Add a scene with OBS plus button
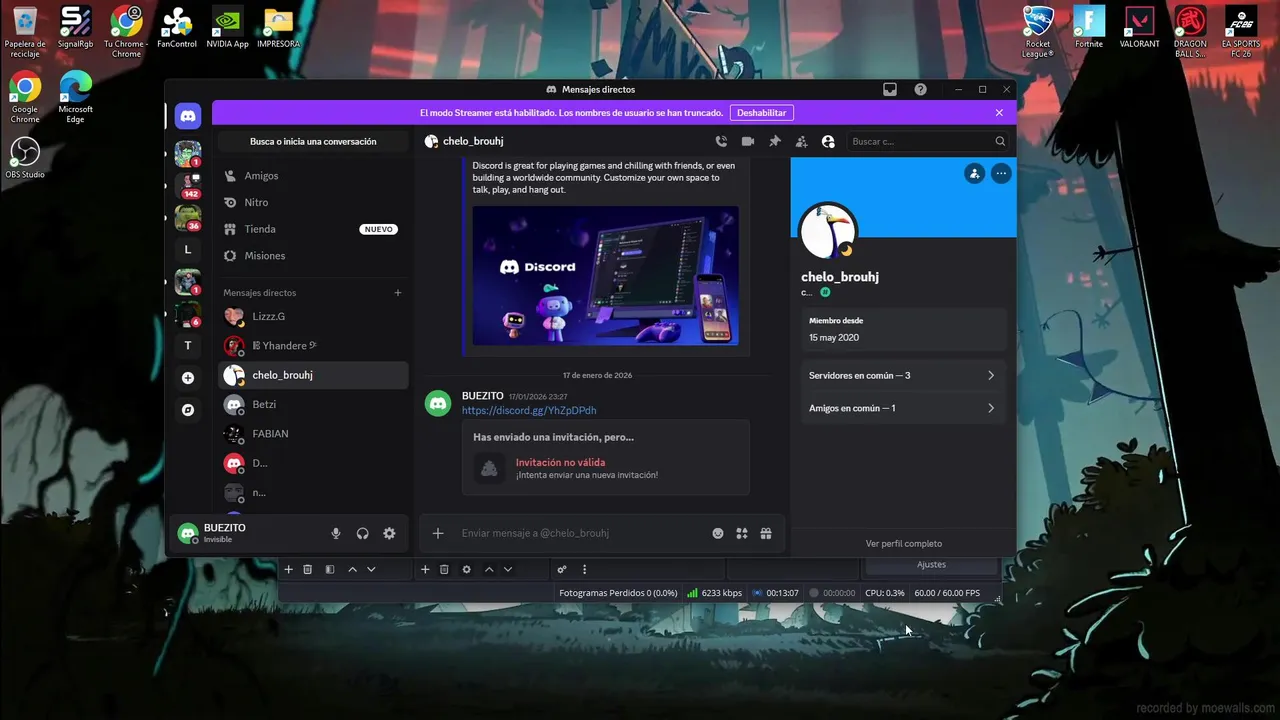This screenshot has width=1280, height=720. point(288,570)
